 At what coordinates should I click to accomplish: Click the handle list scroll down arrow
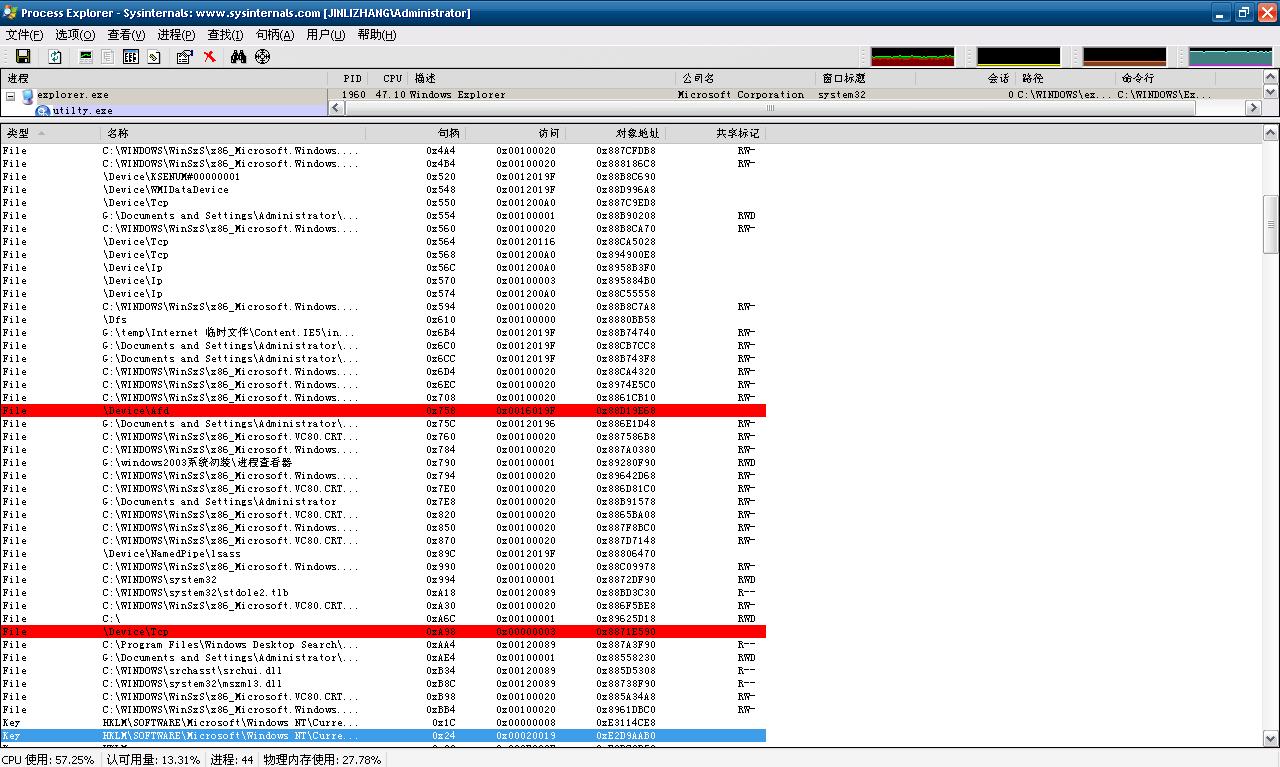pyautogui.click(x=1271, y=738)
